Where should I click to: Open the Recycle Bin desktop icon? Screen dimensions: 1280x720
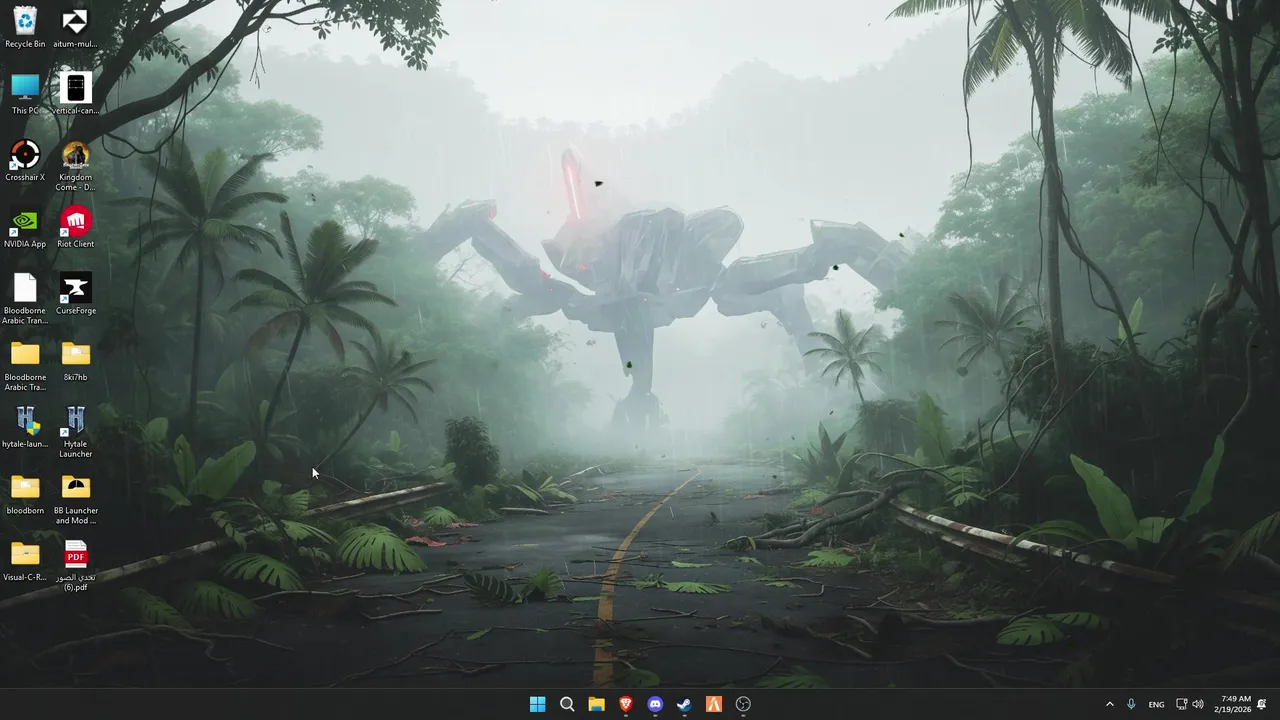pyautogui.click(x=25, y=27)
